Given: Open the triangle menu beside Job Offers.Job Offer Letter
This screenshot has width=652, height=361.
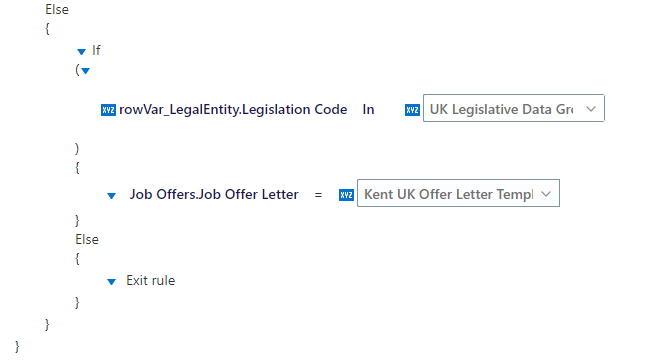Looking at the screenshot, I should 111,196.
